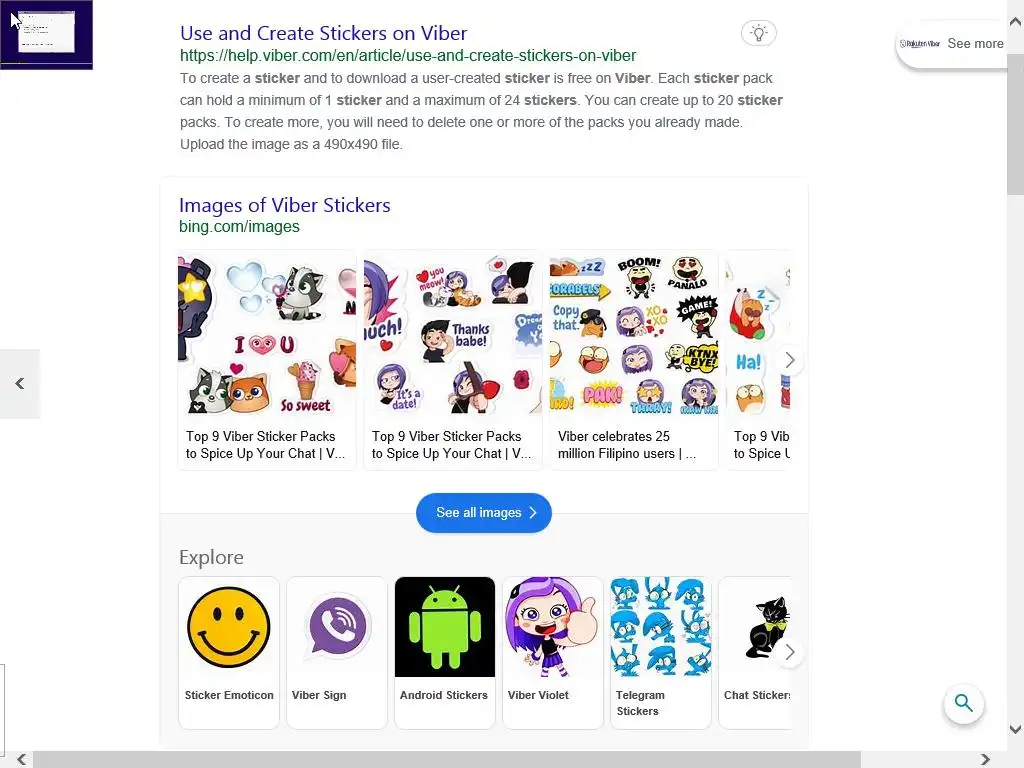Open Use and Create Stickers on Viber link
1024x768 pixels.
(x=323, y=33)
